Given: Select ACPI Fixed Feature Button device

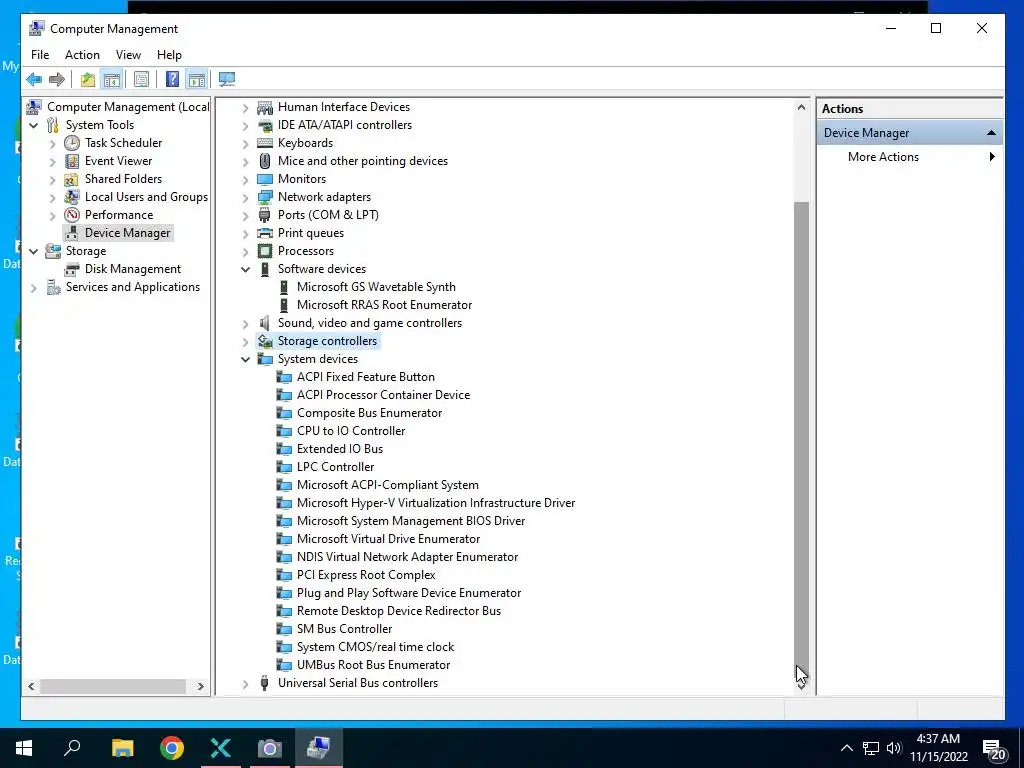Looking at the screenshot, I should [x=366, y=377].
